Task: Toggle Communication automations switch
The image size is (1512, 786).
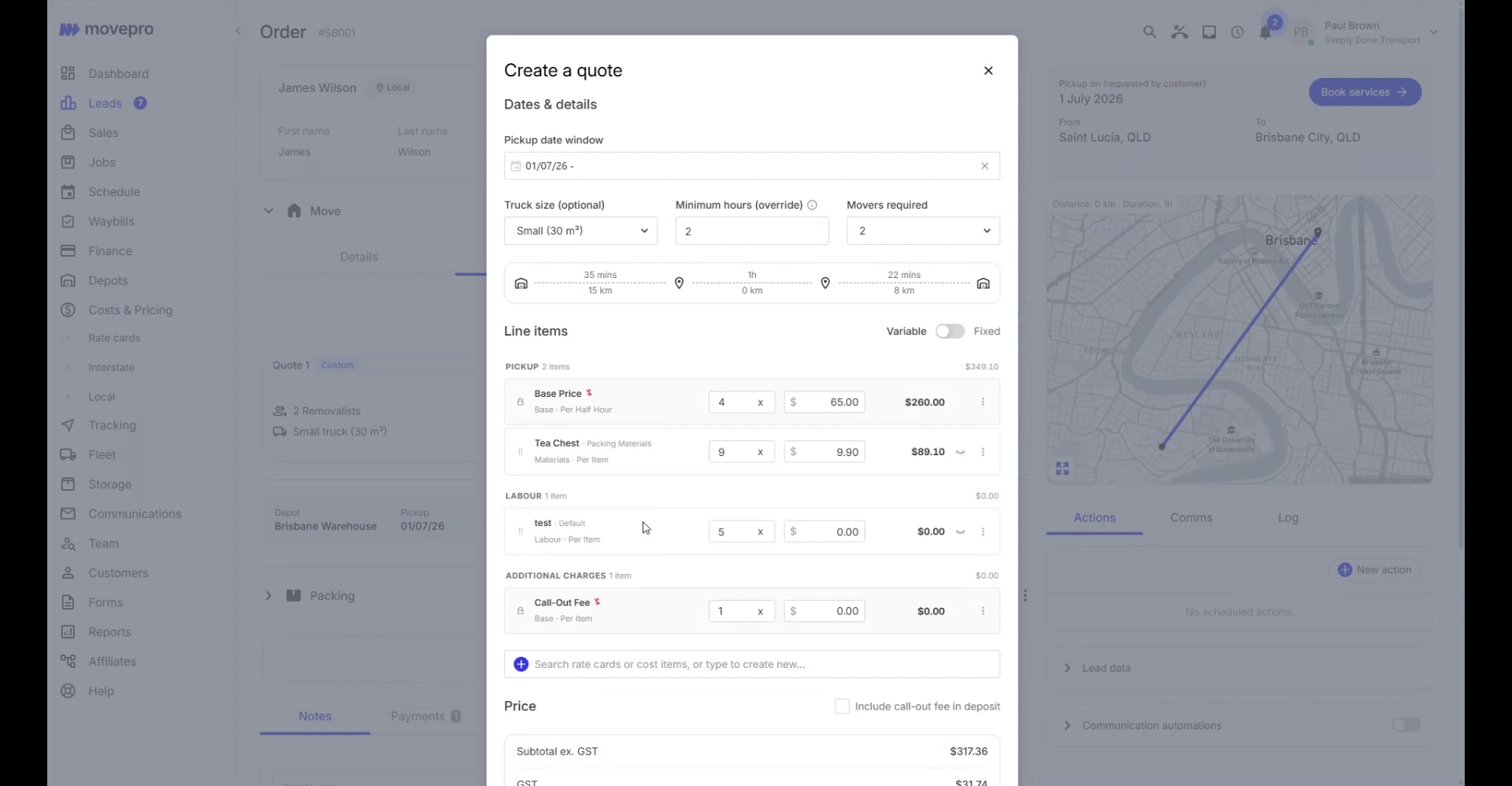Action: coord(1406,725)
